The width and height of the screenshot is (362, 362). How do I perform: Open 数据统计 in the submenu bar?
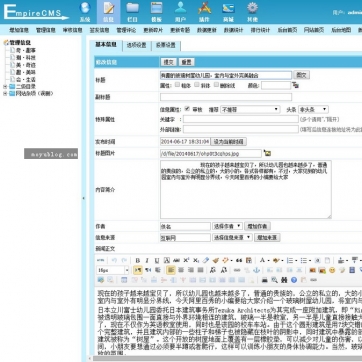point(233,30)
